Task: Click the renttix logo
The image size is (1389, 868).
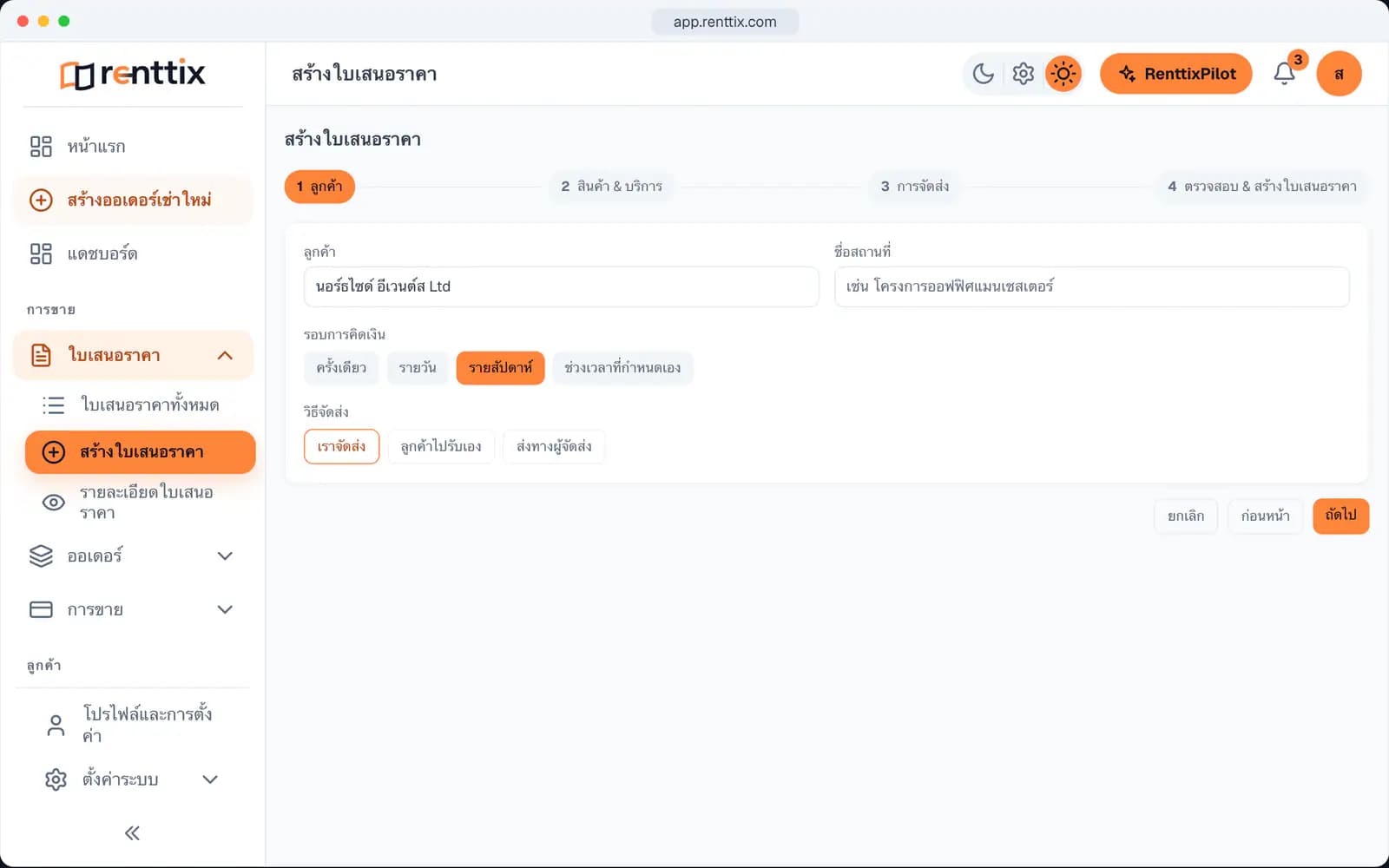Action: [x=133, y=74]
